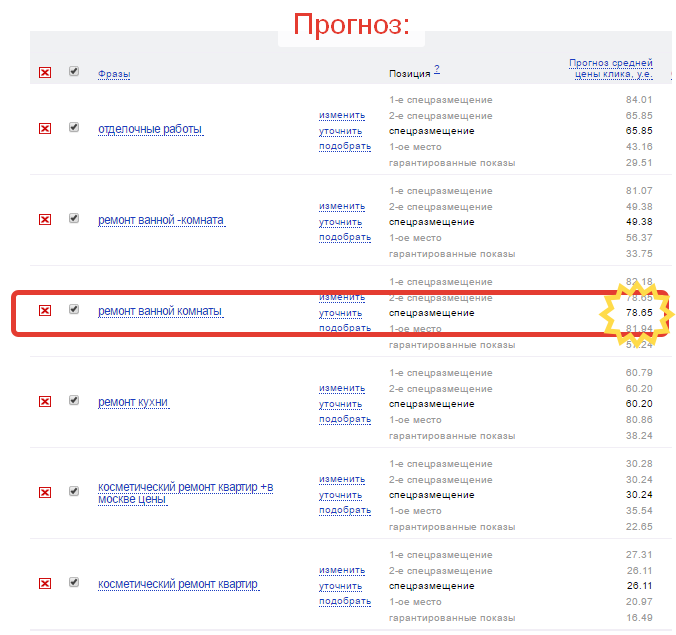
Task: Toggle the checkbox for "ремонт ванной комнаты"
Action: [74, 309]
